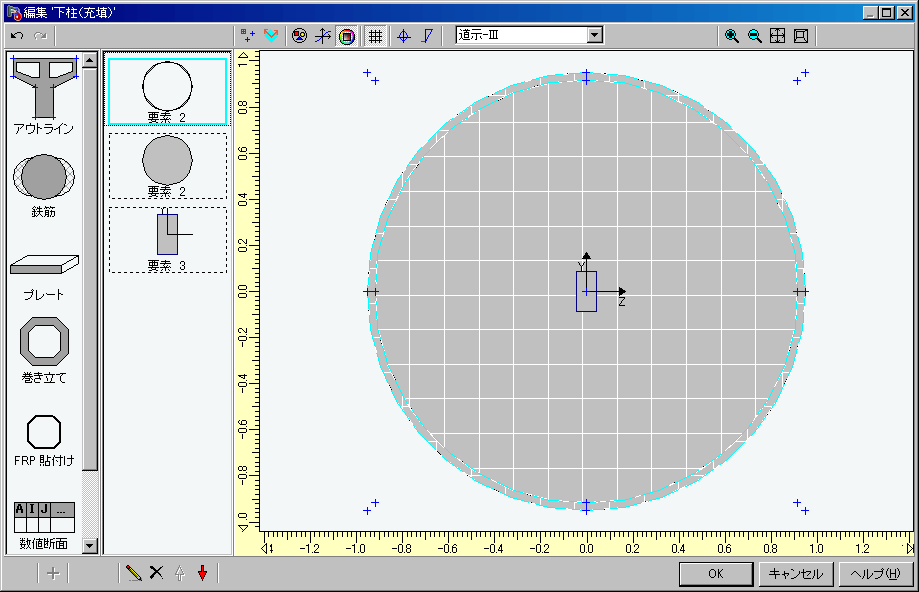Click the pencil edit icon
The height and width of the screenshot is (592, 919).
pyautogui.click(x=133, y=573)
